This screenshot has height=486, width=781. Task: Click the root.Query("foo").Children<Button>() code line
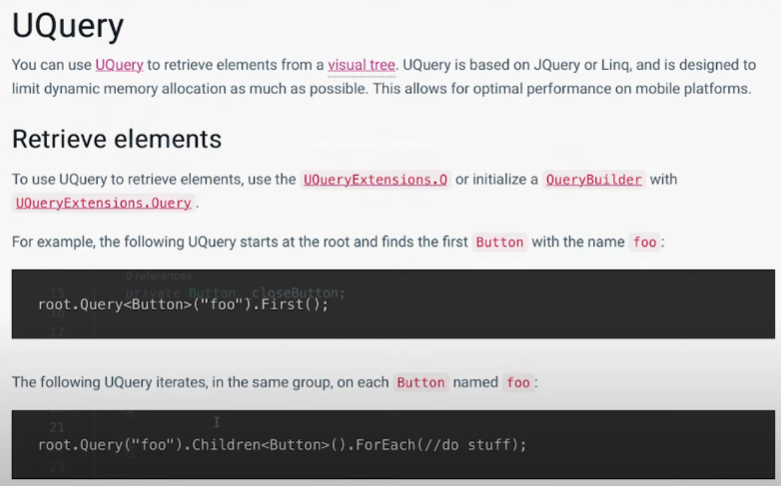[x=282, y=444]
